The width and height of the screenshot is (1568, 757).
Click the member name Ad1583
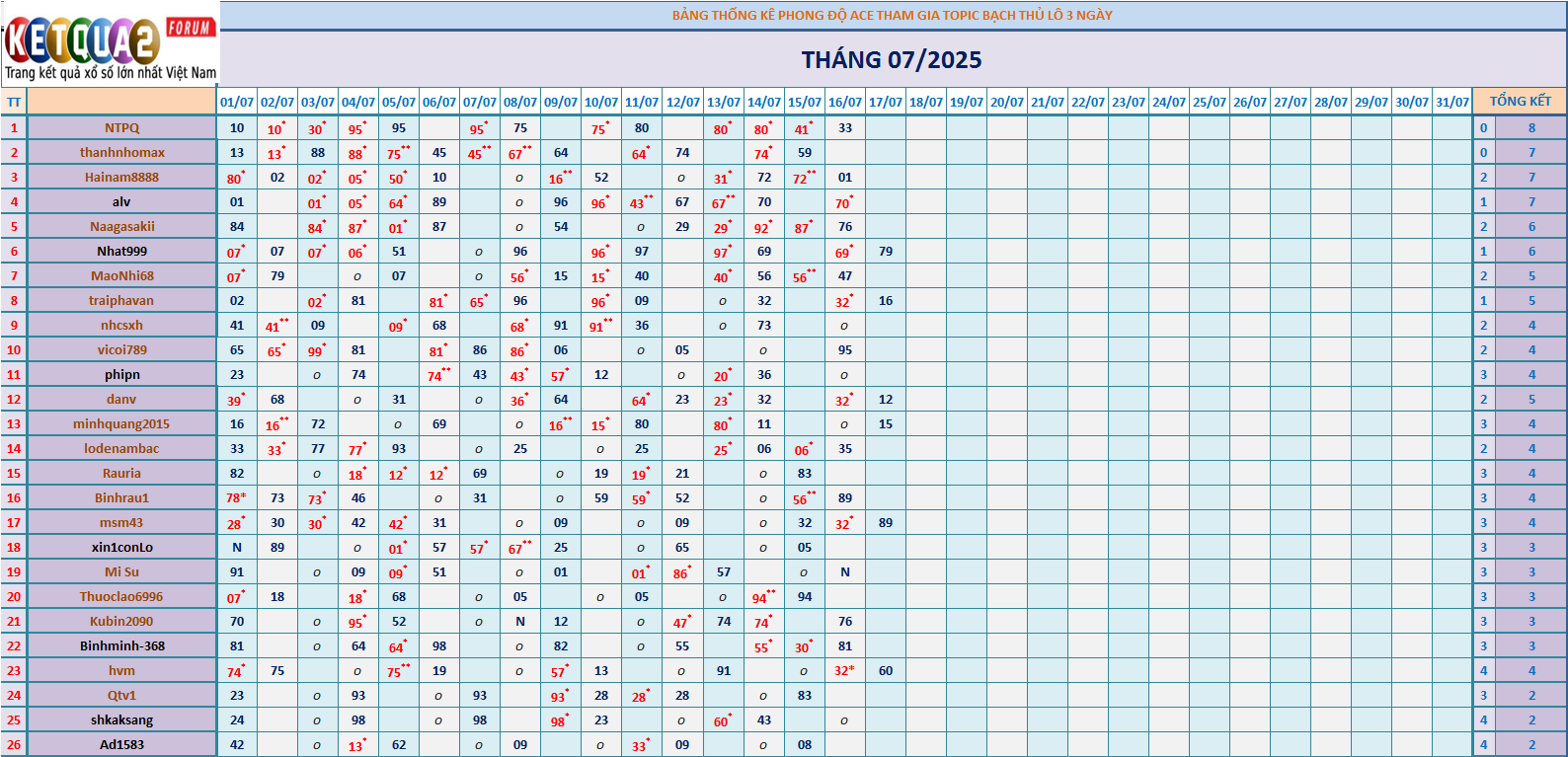point(122,745)
